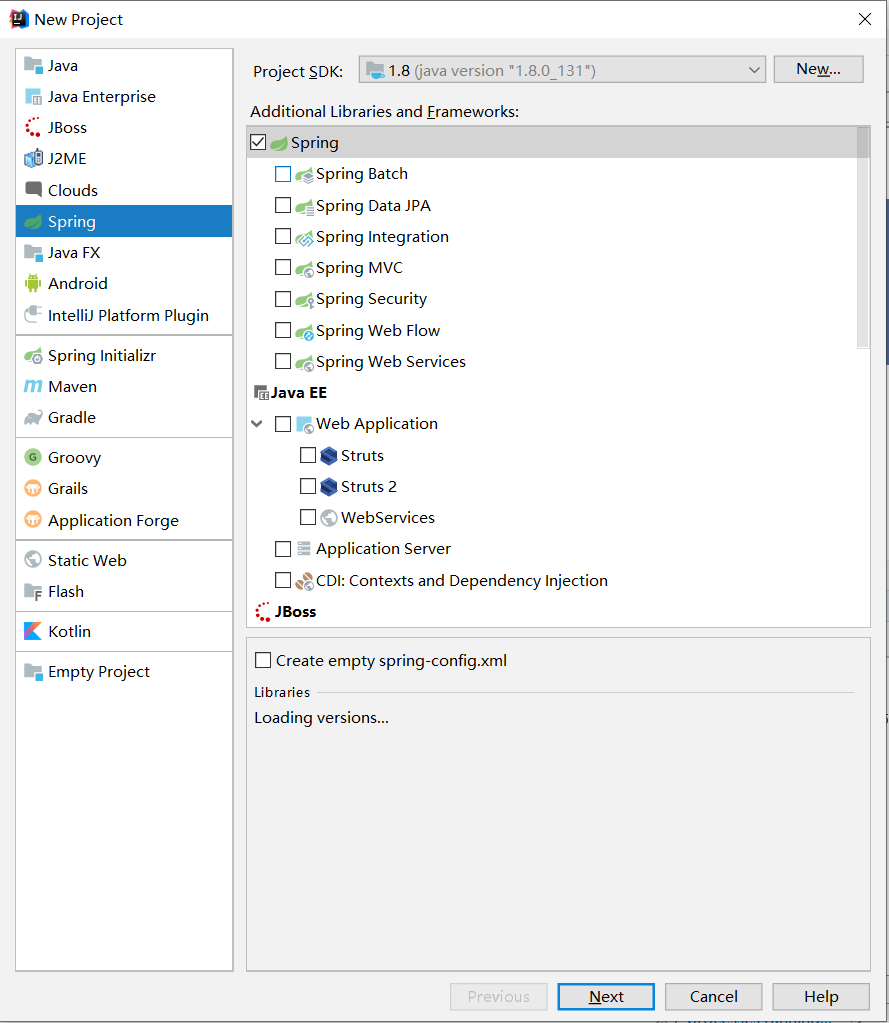Screen dimensions: 889x1023
Task: Select the Spring MVC row label
Action: [x=359, y=267]
